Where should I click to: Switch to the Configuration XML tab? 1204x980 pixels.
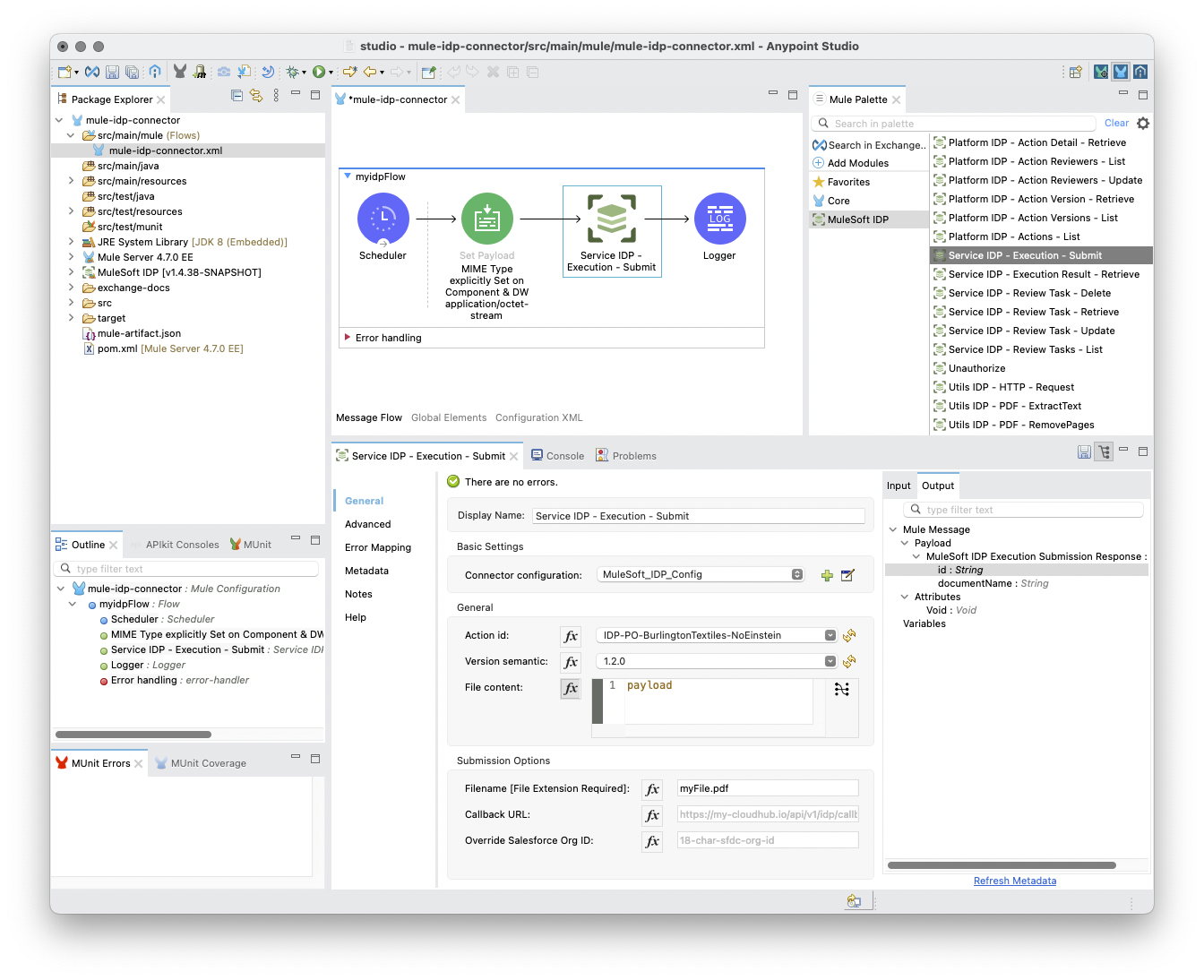538,417
